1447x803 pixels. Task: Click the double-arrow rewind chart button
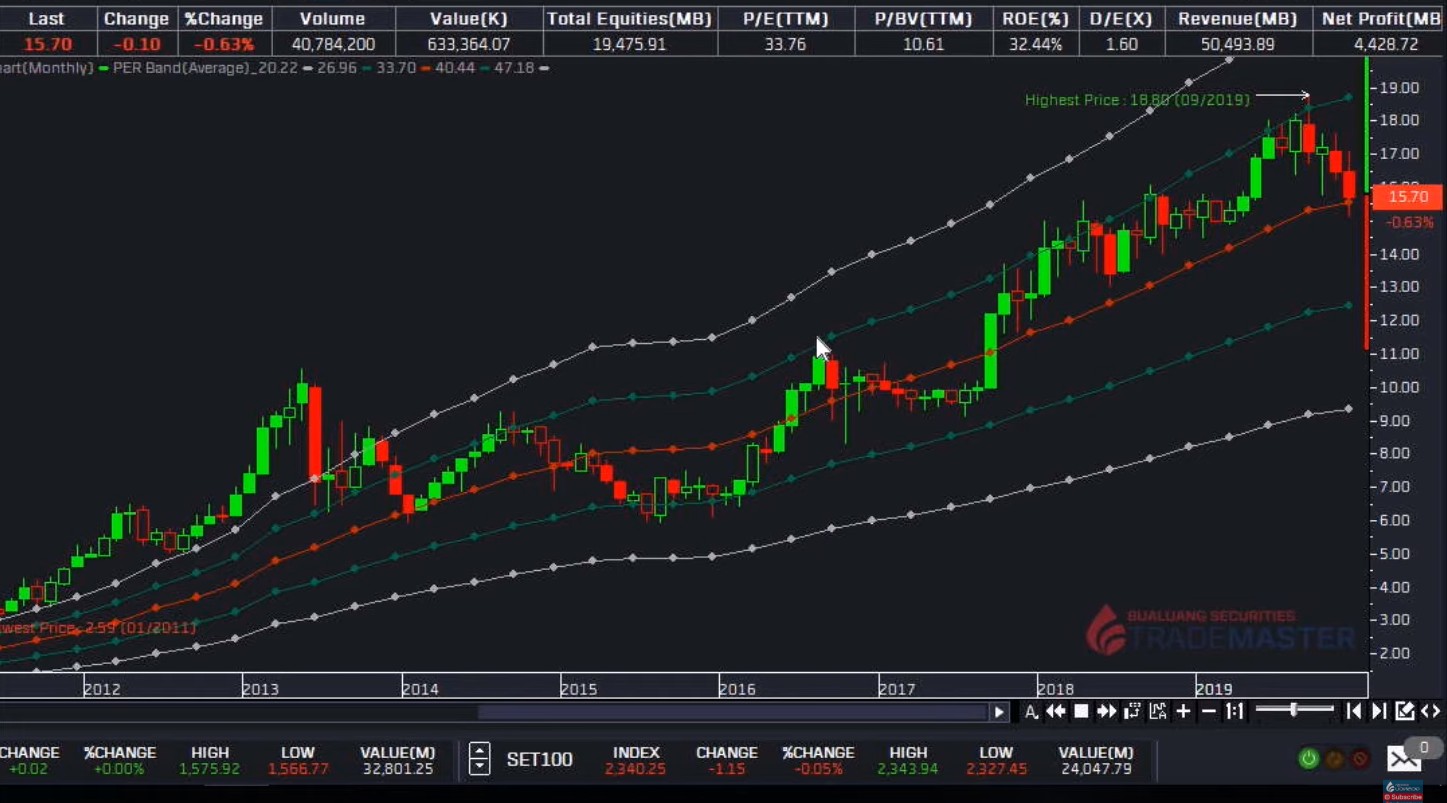point(1055,711)
